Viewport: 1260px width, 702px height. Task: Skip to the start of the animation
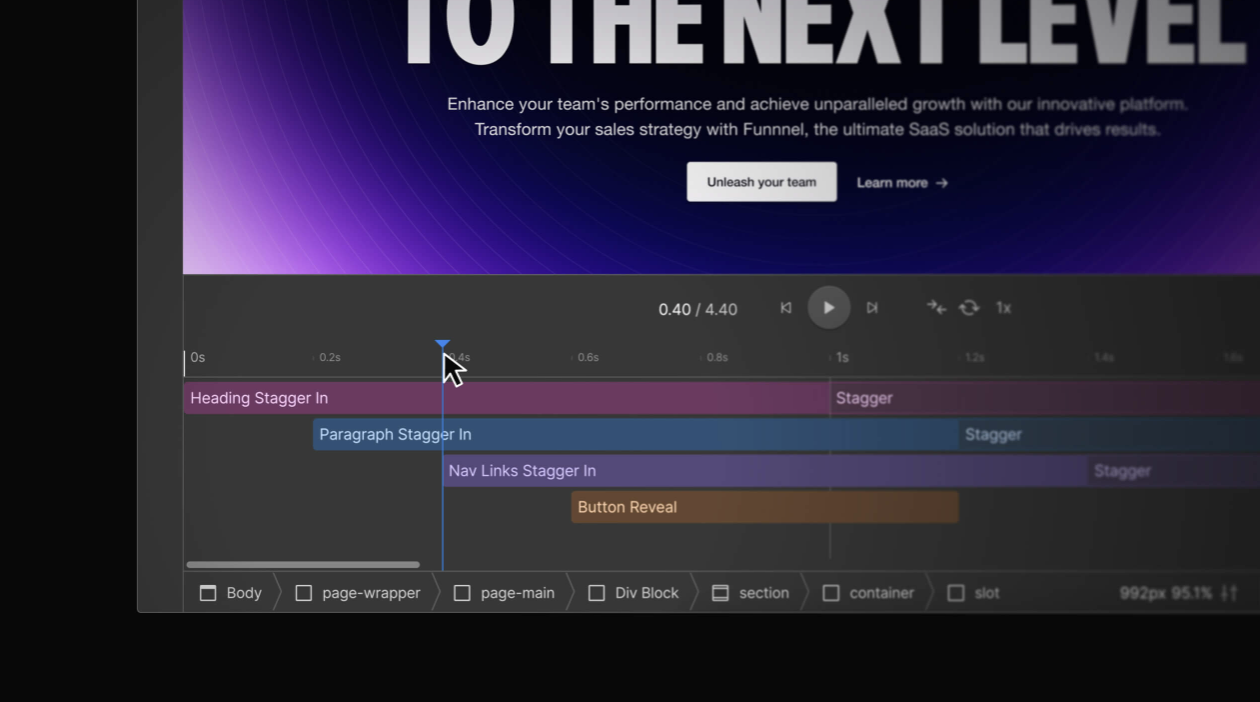pyautogui.click(x=786, y=308)
